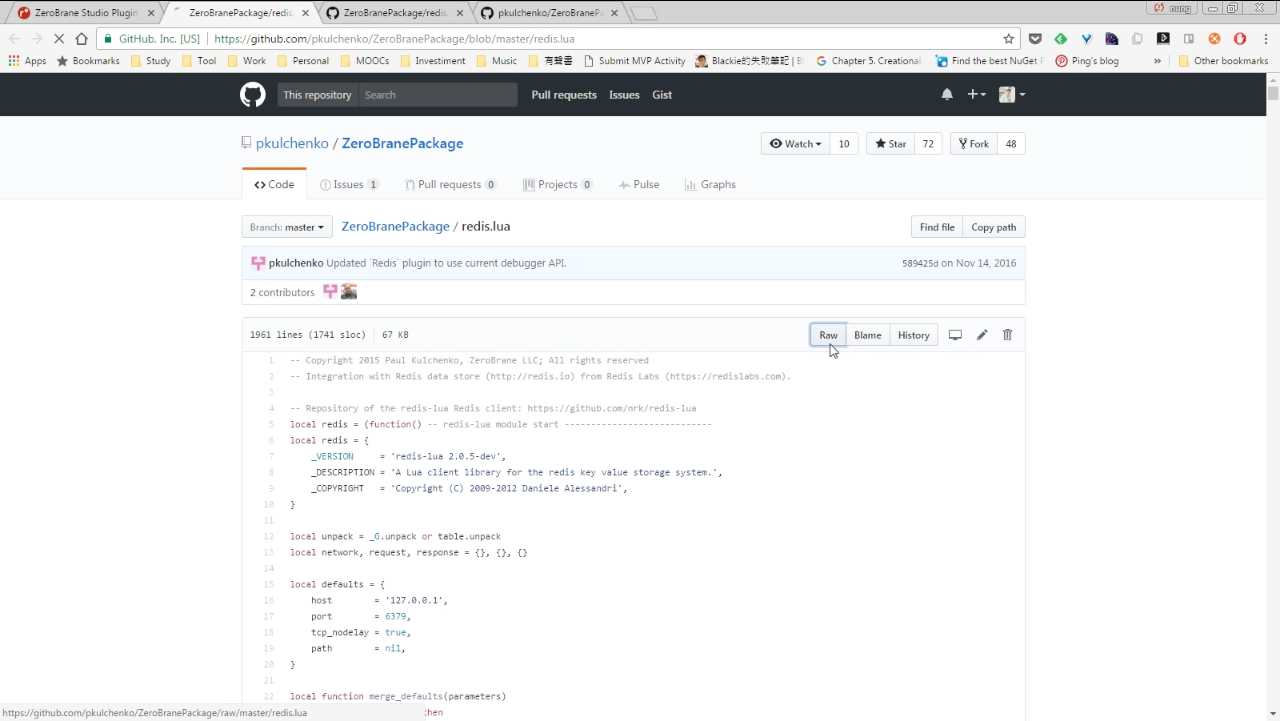The height and width of the screenshot is (721, 1280).
Task: Click the Copy path button
Action: point(993,227)
